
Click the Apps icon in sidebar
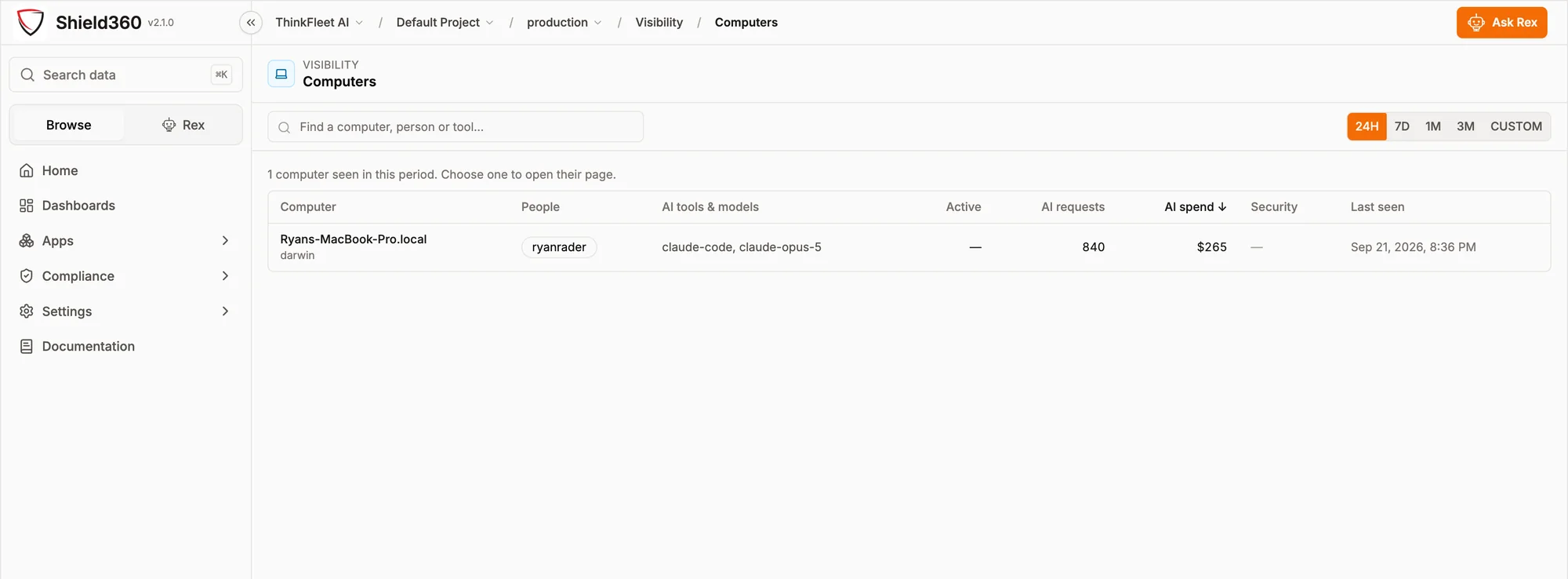[x=27, y=241]
